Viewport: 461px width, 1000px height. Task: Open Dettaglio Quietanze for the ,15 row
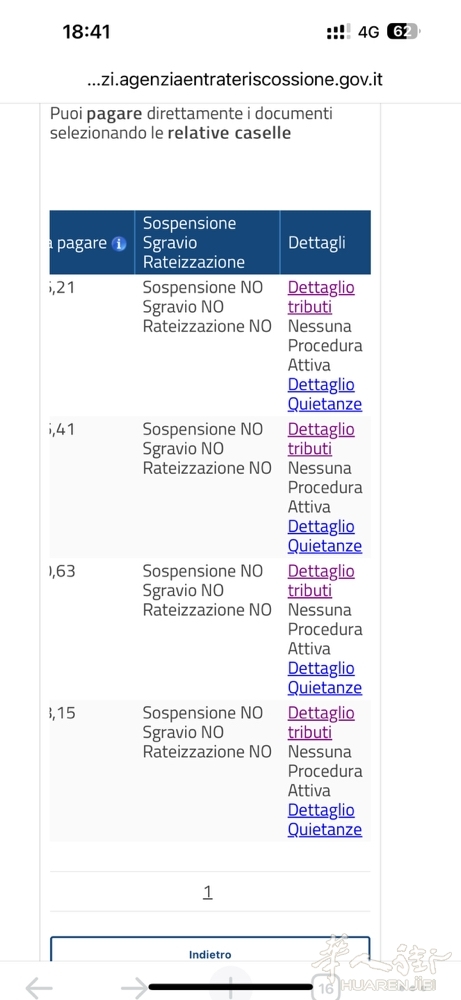[x=325, y=819]
